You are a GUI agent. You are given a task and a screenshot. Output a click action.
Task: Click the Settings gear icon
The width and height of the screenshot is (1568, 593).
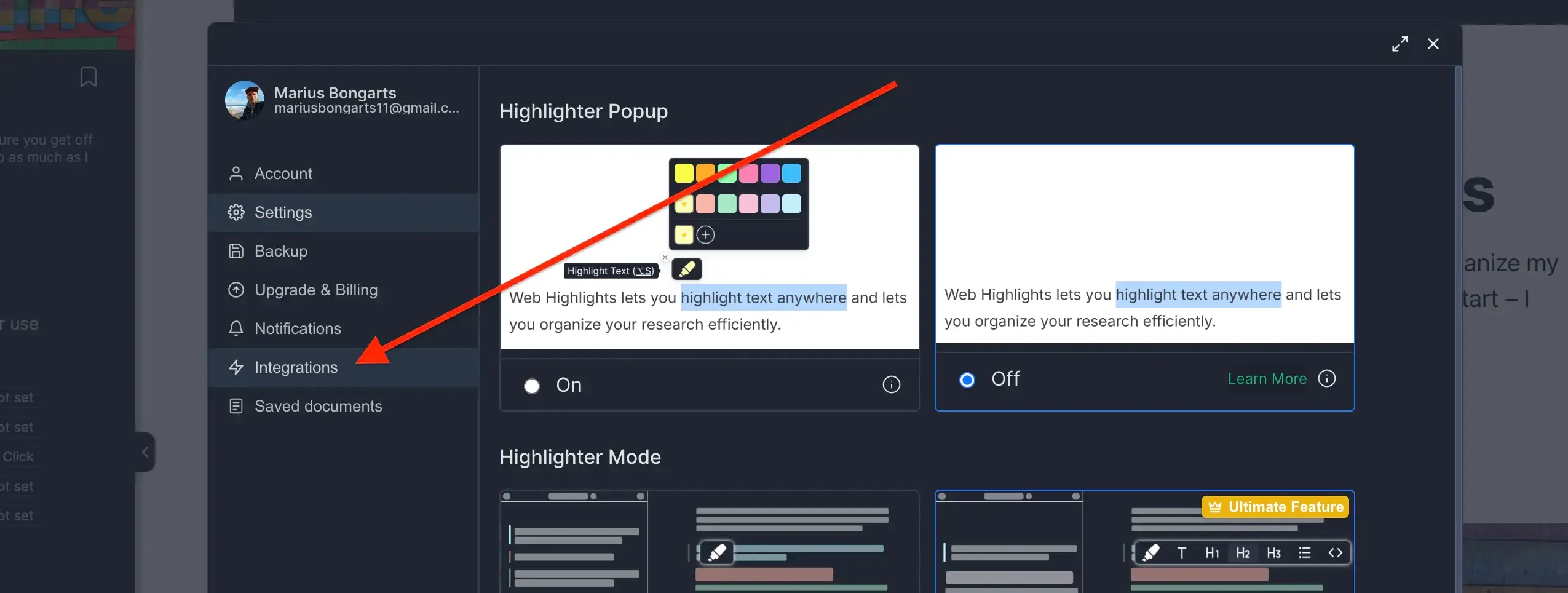click(236, 212)
